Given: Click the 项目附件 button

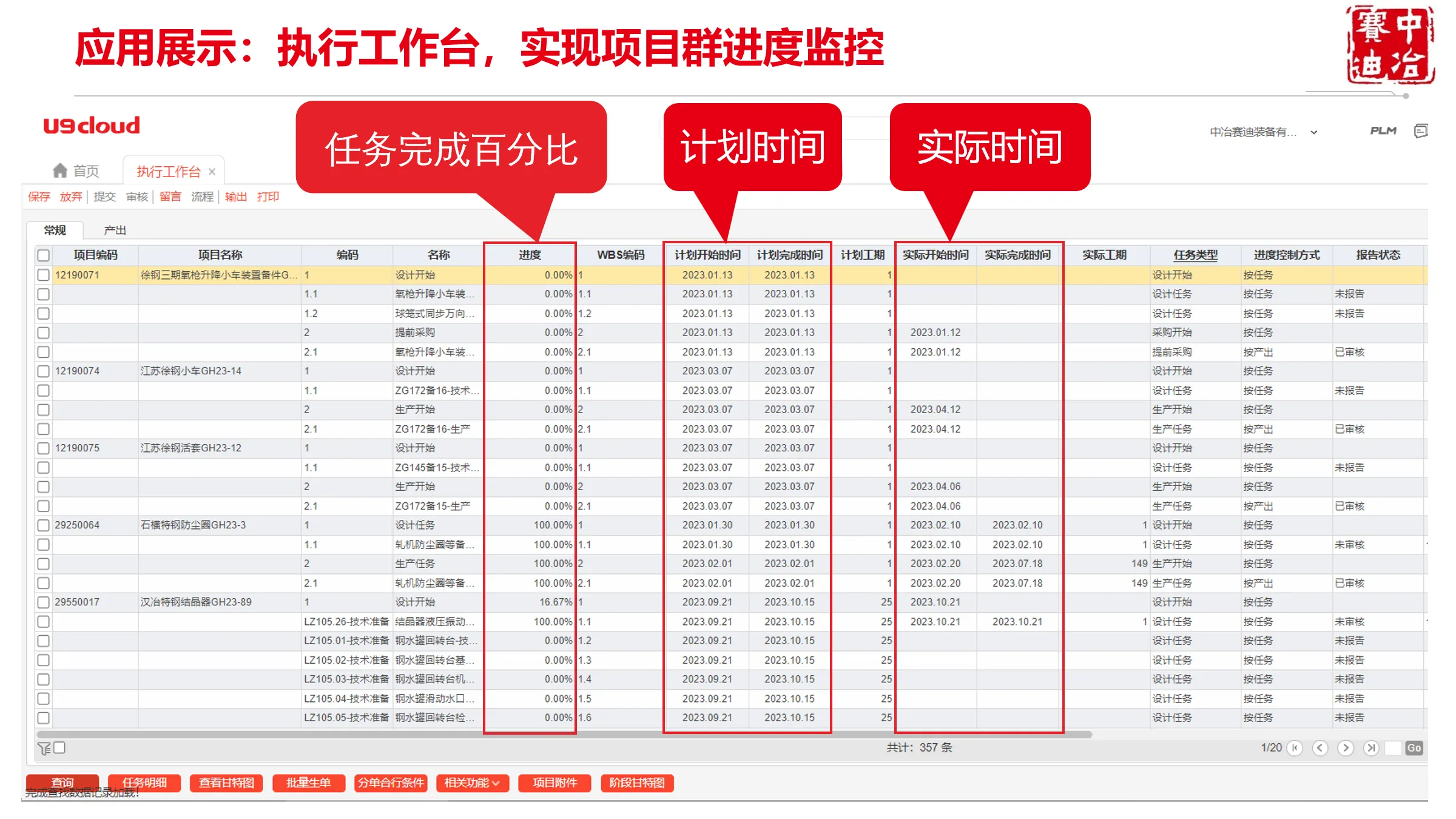Looking at the screenshot, I should (x=554, y=783).
